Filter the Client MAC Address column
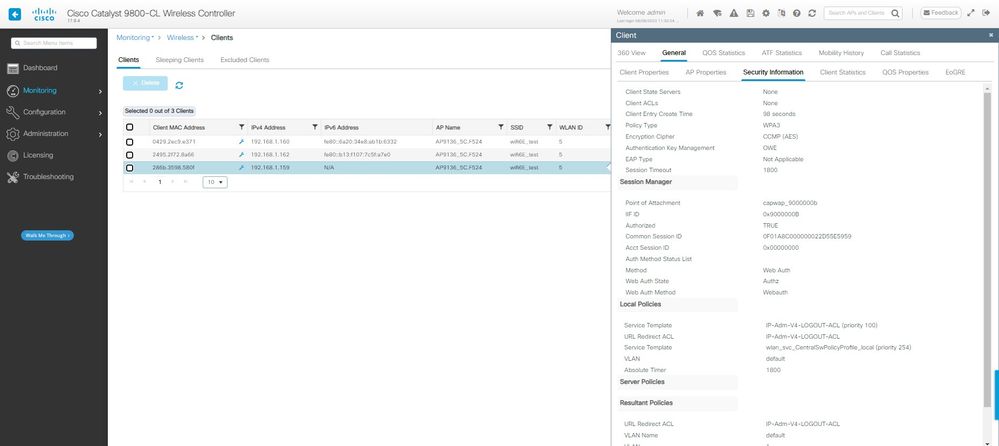This screenshot has width=999, height=446. coord(241,127)
